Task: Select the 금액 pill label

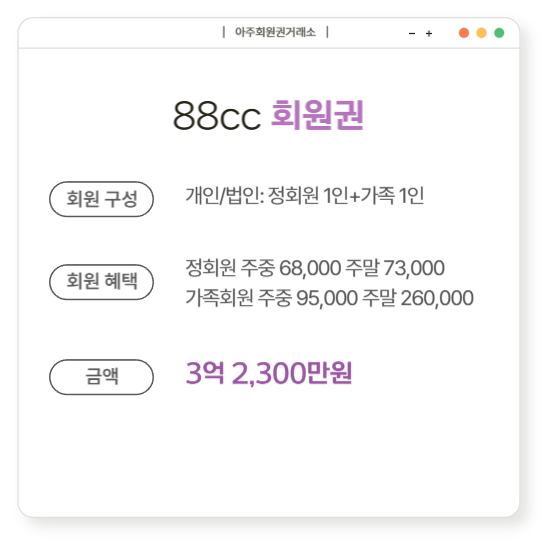Action: click(101, 377)
